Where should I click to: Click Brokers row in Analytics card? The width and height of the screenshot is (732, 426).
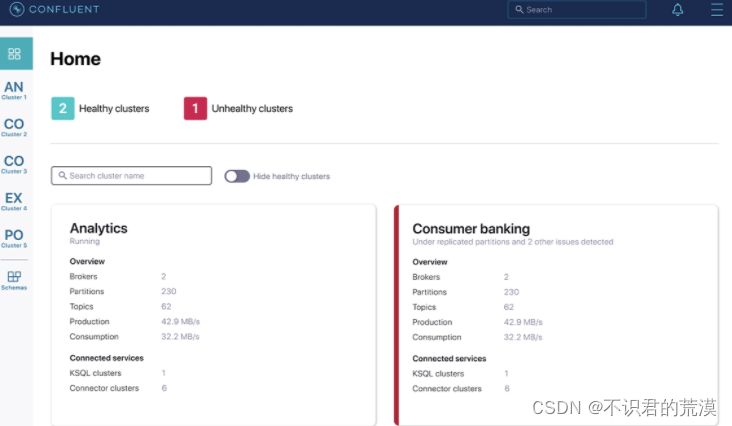pyautogui.click(x=118, y=276)
